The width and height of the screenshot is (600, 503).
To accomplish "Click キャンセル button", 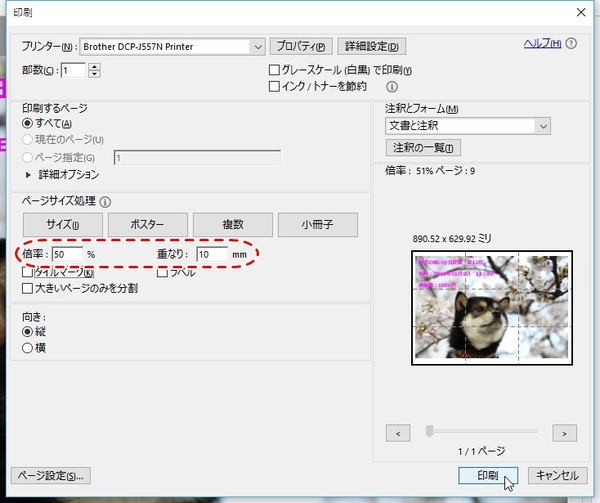I will pos(558,475).
